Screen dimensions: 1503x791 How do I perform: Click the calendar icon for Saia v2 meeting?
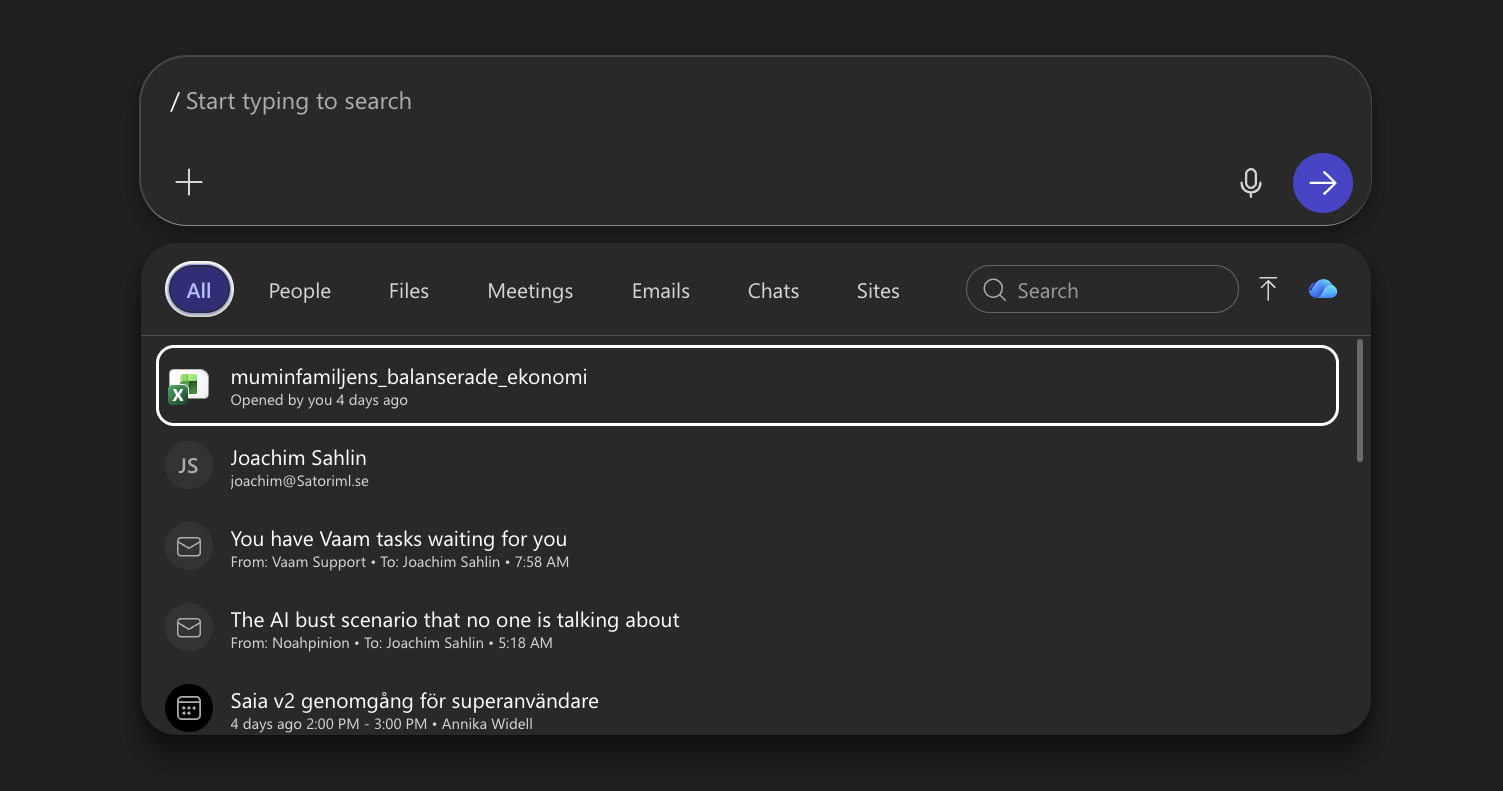(x=188, y=709)
